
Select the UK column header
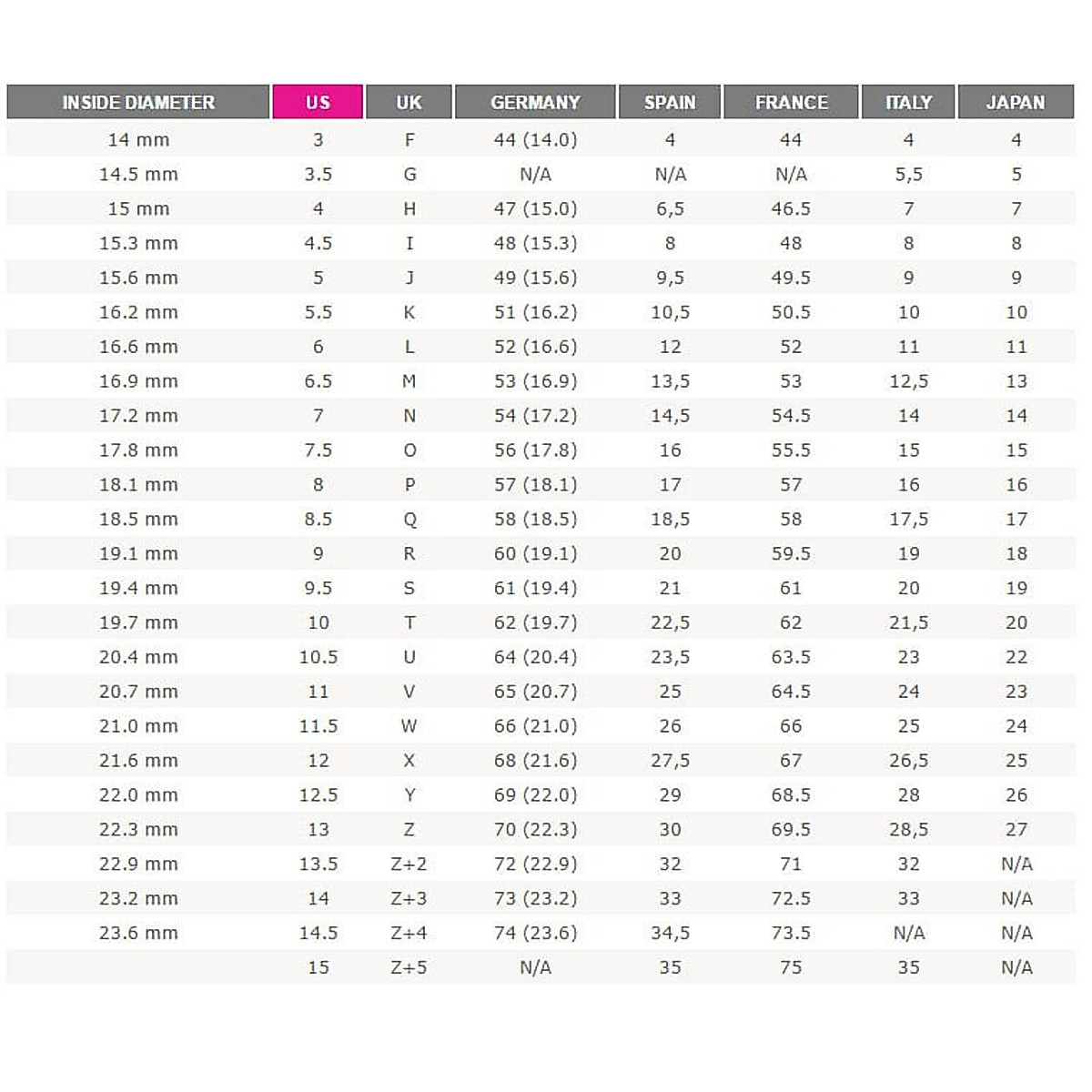[409, 102]
